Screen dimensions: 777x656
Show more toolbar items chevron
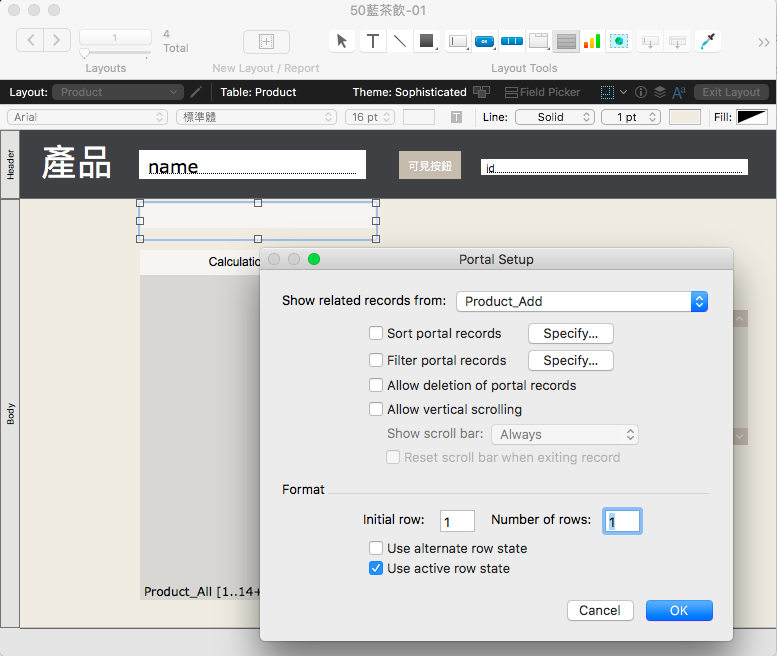763,43
